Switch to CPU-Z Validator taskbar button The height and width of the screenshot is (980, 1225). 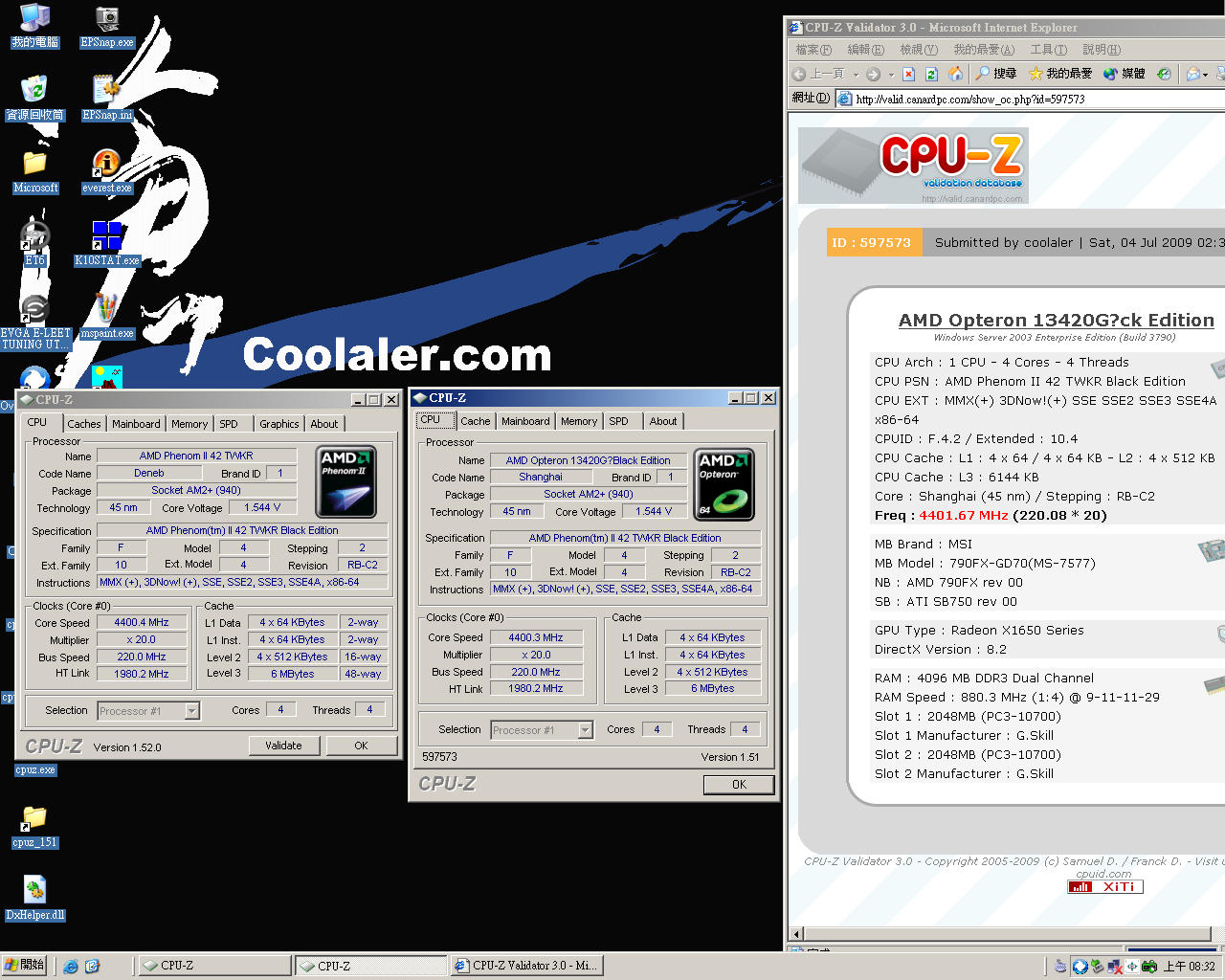click(525, 966)
